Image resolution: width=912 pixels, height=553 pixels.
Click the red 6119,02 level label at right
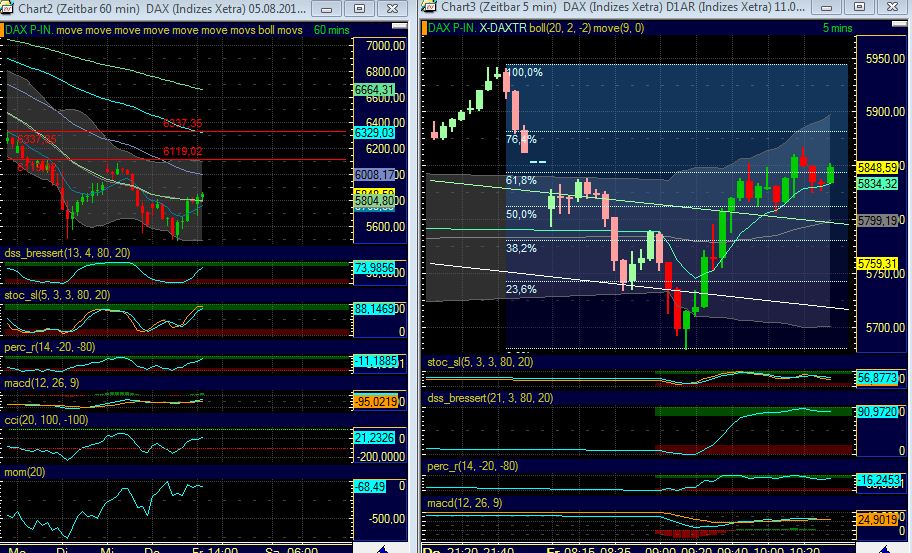point(183,152)
